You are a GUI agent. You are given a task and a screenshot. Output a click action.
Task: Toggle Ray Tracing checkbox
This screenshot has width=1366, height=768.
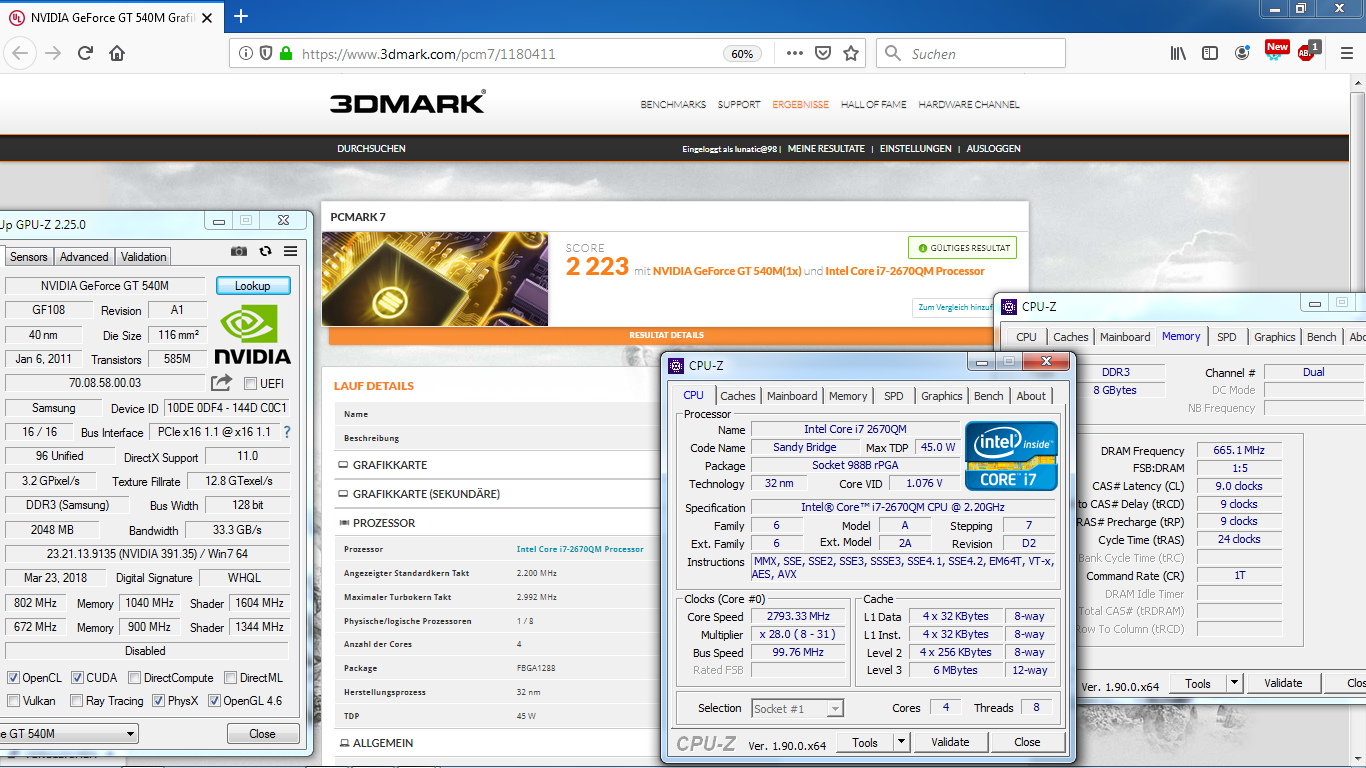(76, 701)
